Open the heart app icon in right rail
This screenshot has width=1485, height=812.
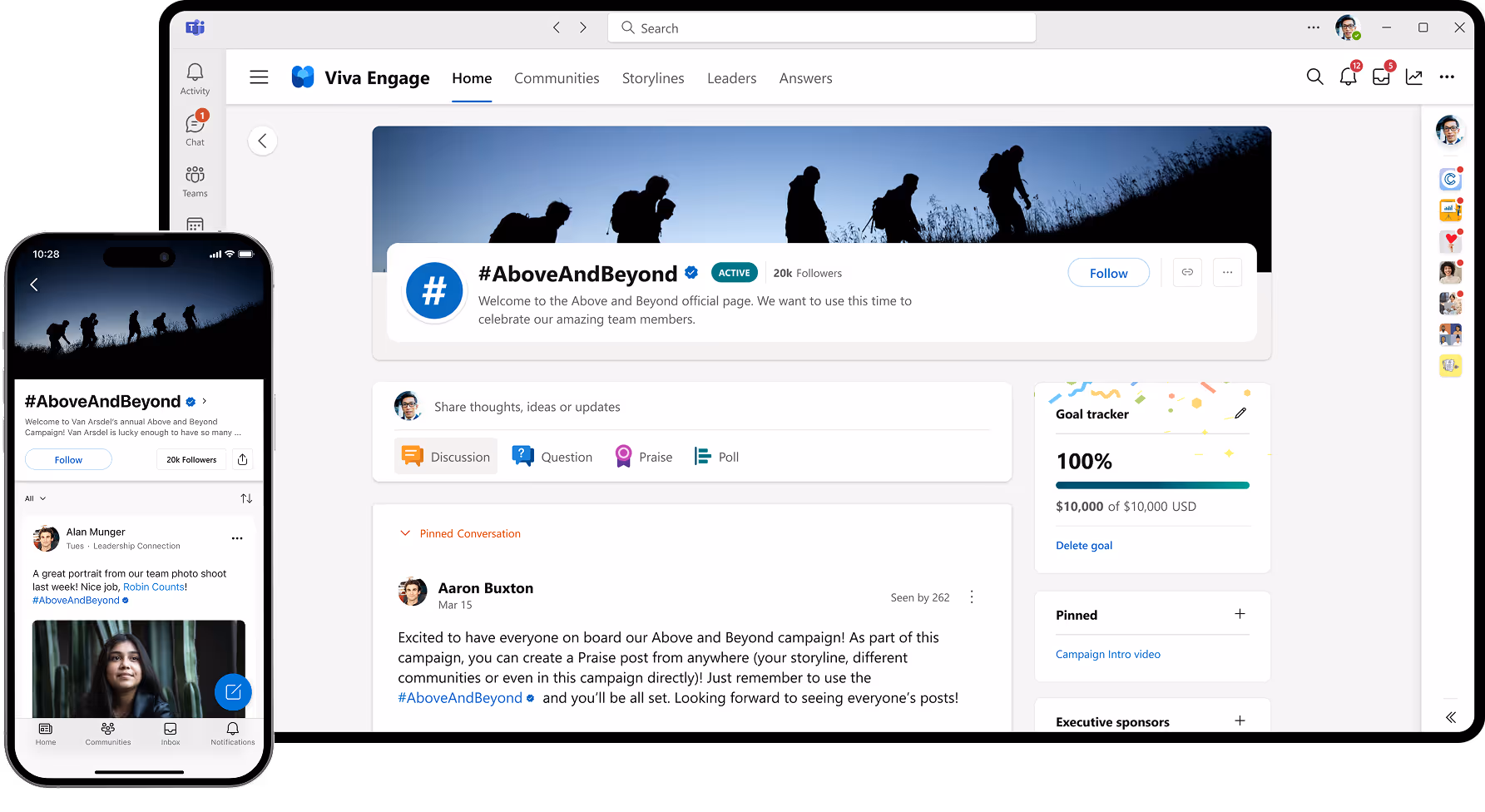1450,241
